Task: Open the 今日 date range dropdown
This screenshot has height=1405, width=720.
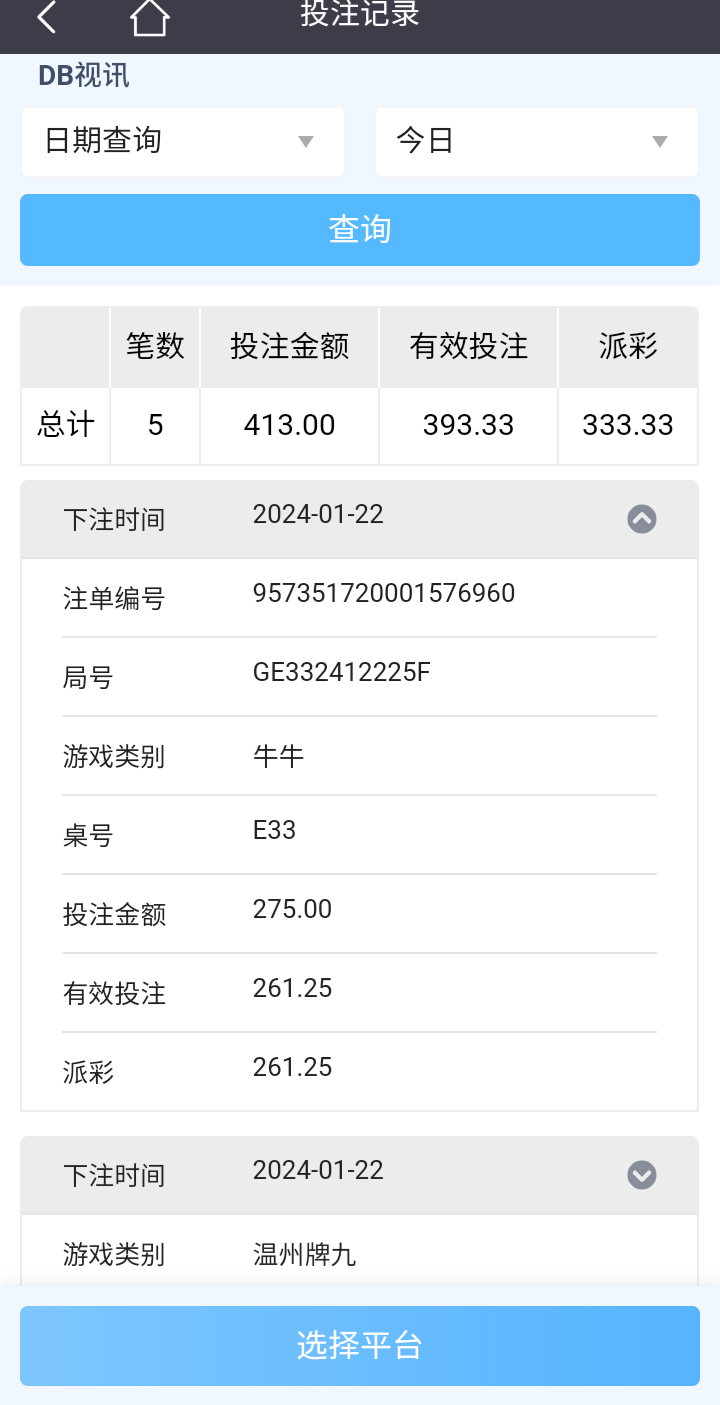Action: tap(536, 141)
